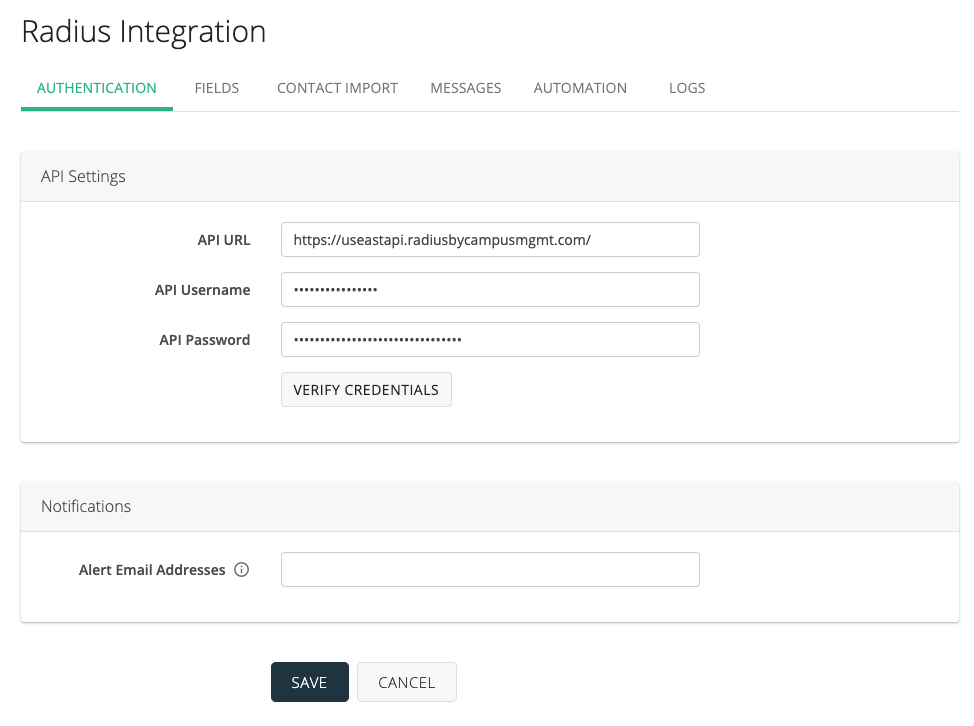Select the API Password field
Image resolution: width=974 pixels, height=726 pixels.
490,340
